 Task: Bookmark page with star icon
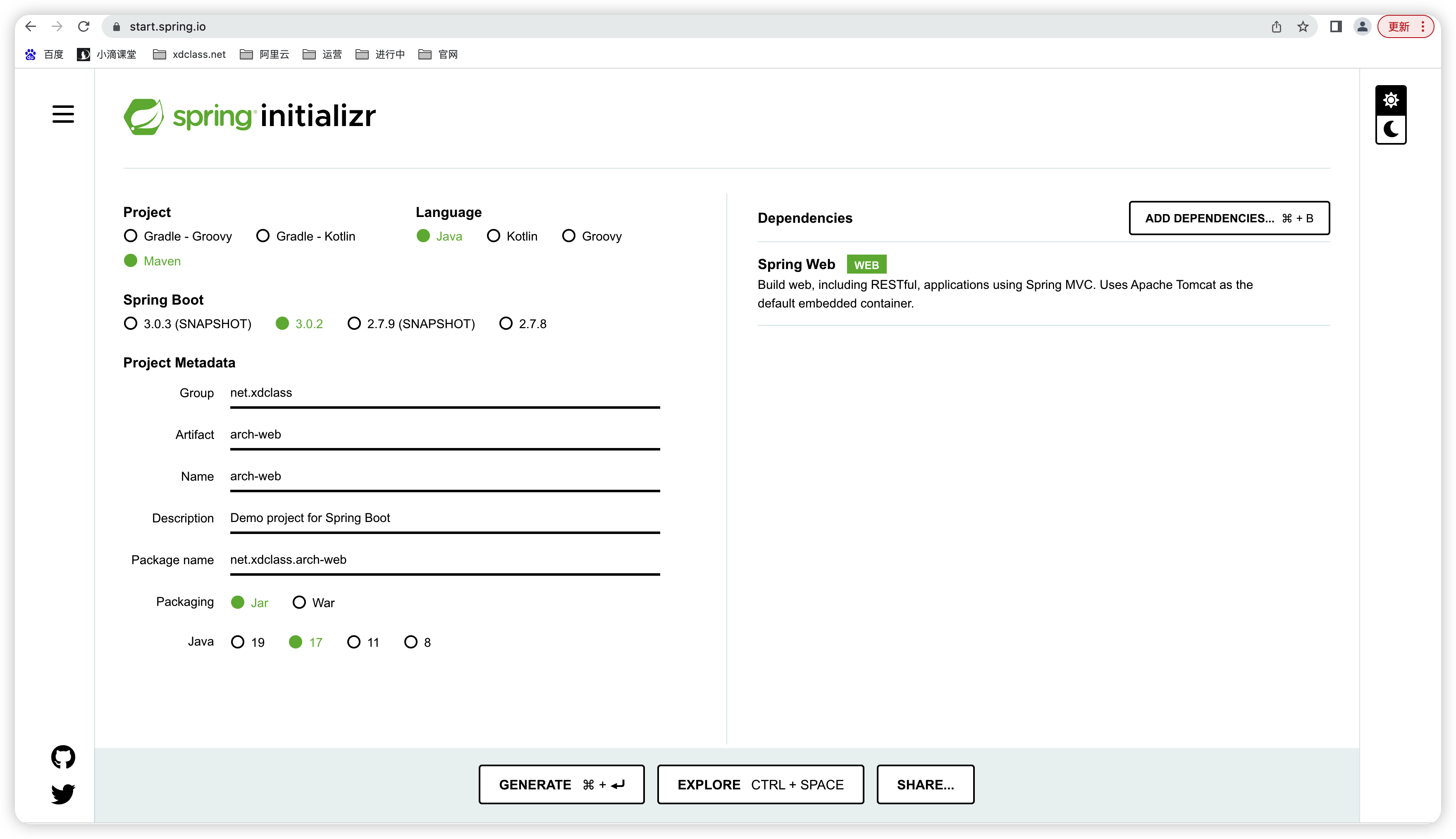click(x=1303, y=26)
